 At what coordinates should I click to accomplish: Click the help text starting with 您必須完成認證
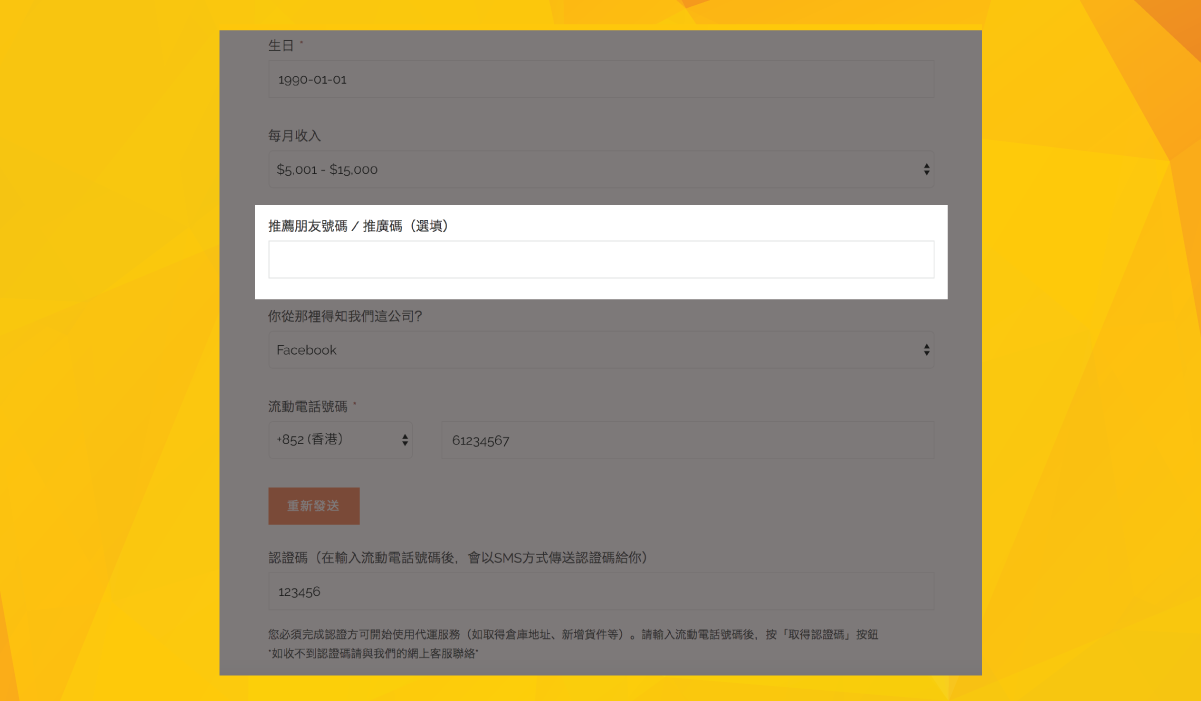573,634
